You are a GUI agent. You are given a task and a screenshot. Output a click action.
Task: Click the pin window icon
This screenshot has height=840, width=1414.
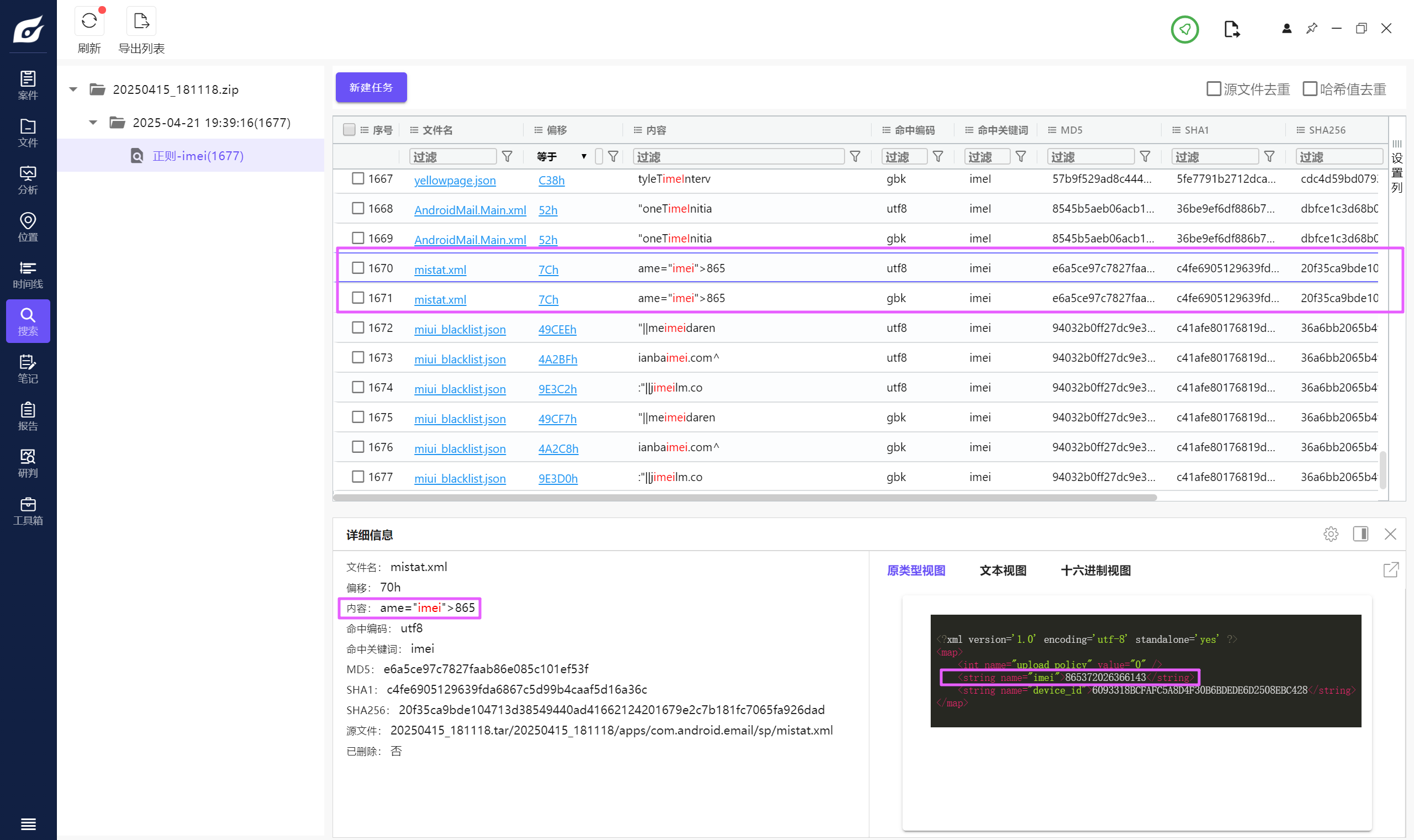[1311, 28]
